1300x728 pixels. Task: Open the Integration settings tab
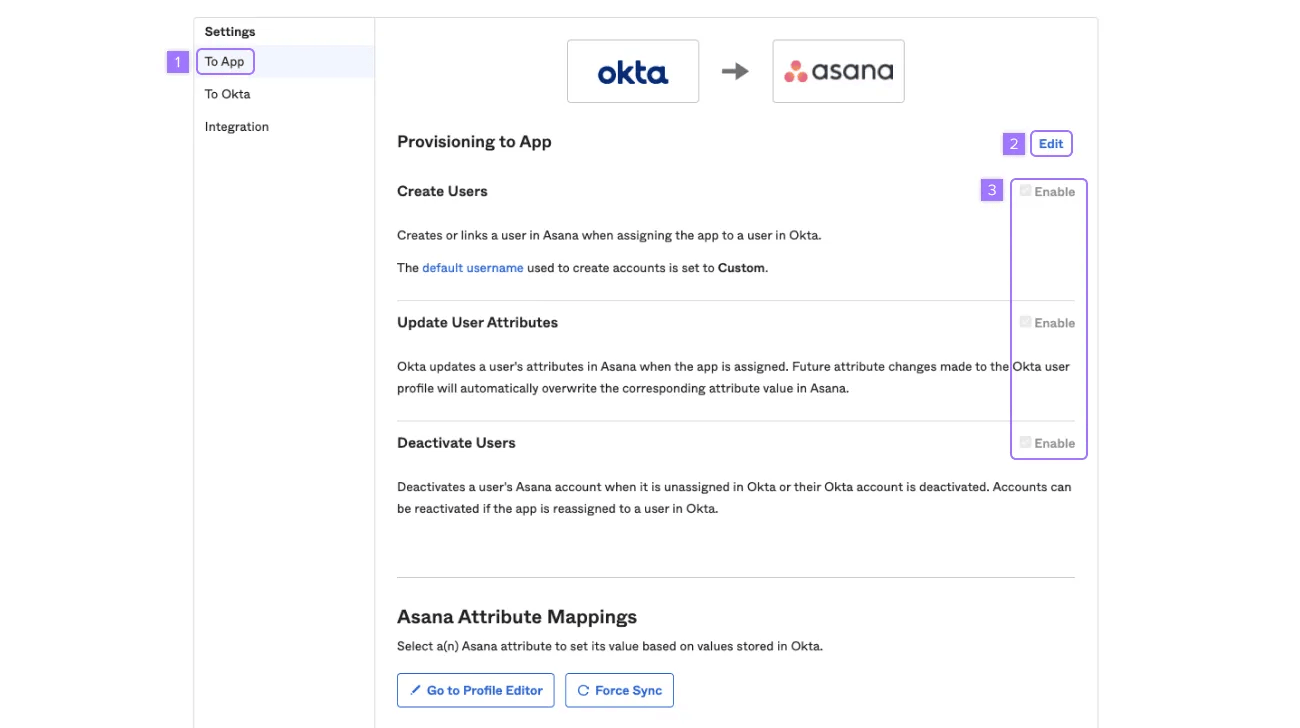[x=236, y=127]
